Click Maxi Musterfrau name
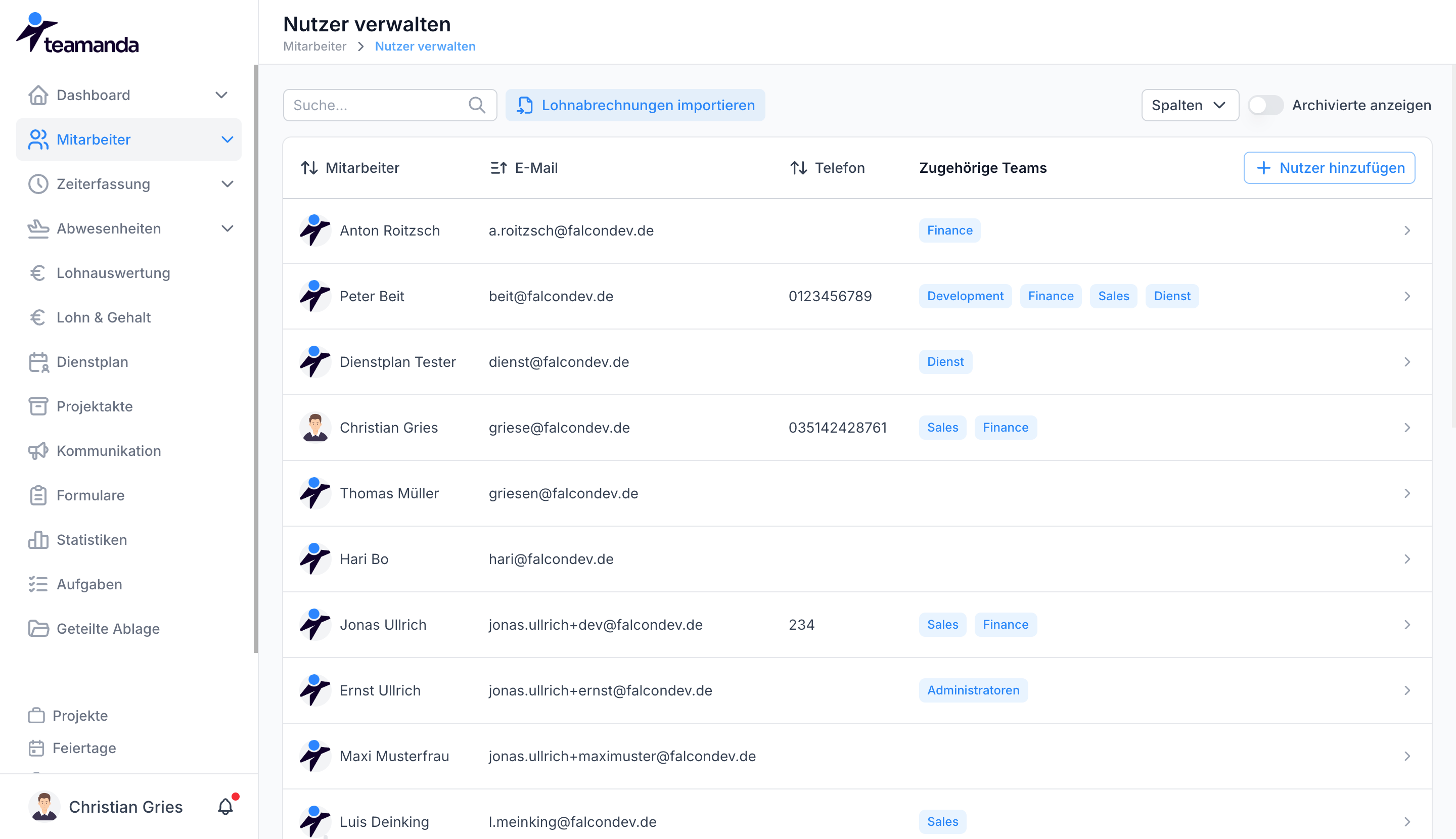This screenshot has height=839, width=1456. tap(394, 756)
